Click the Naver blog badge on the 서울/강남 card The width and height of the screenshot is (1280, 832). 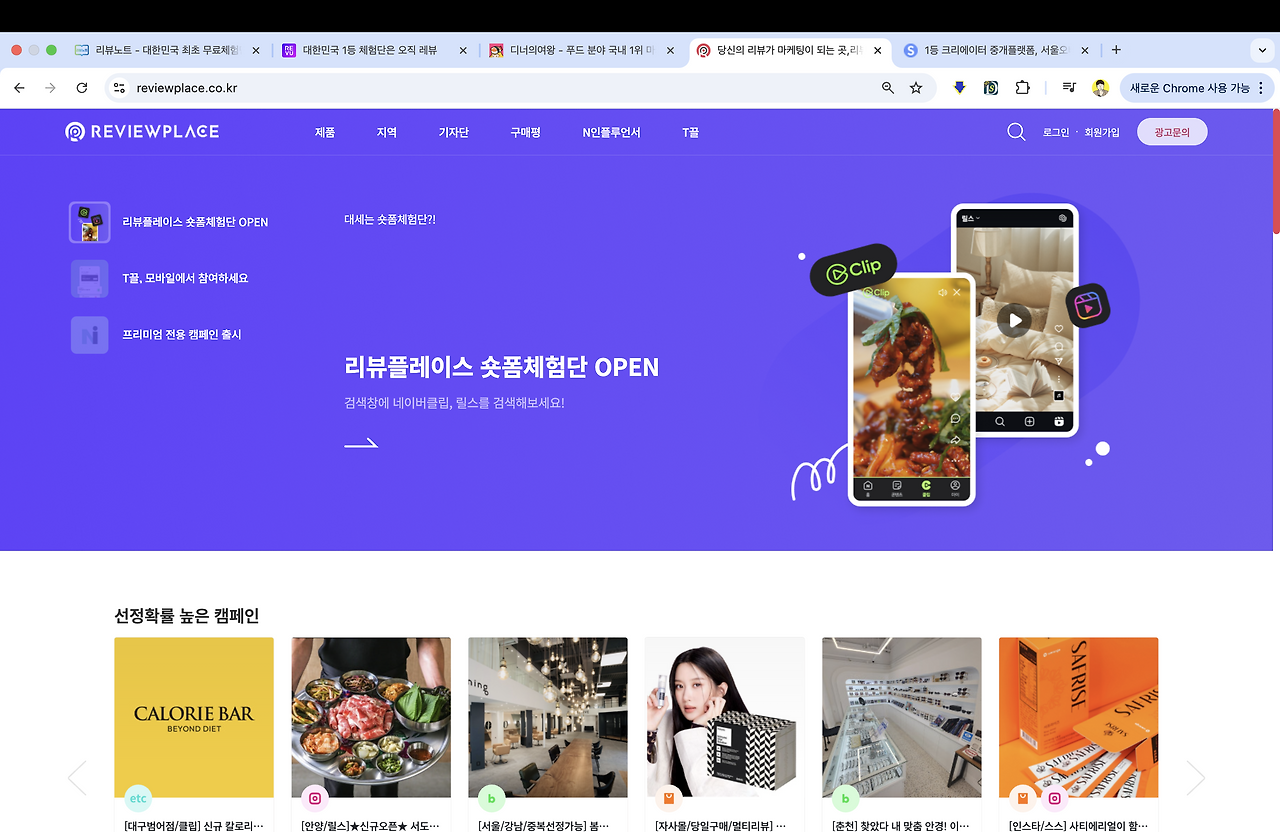[x=491, y=798]
